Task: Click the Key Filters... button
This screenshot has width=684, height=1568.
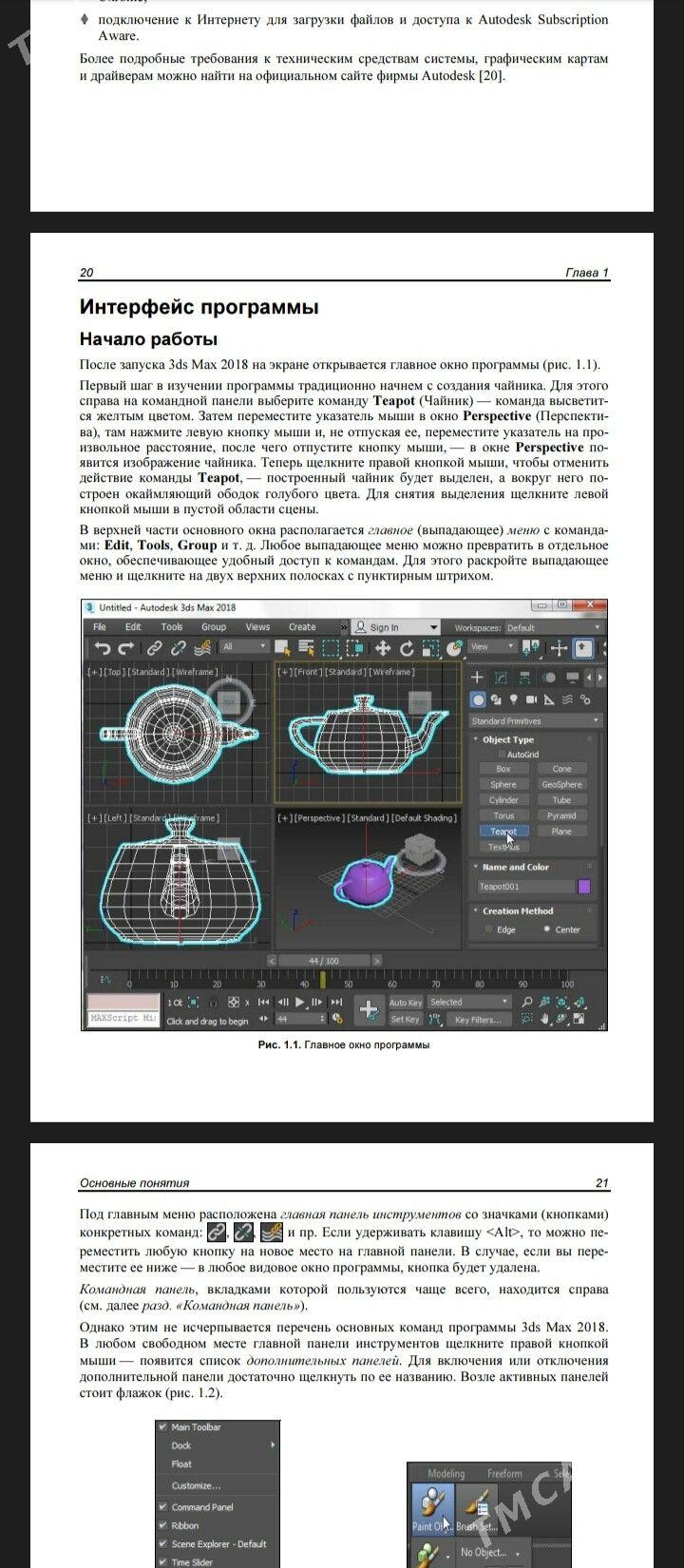Action: [478, 1019]
